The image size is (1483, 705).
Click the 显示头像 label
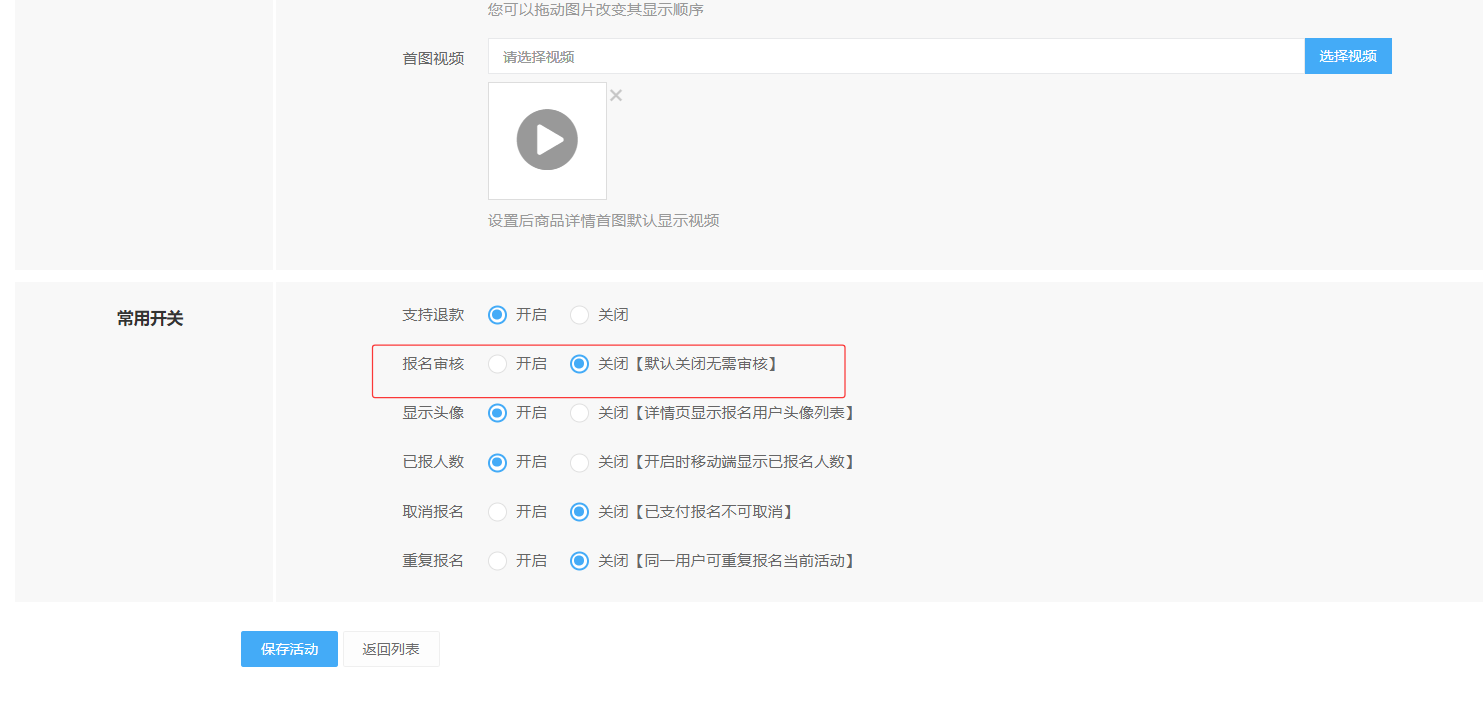tap(433, 413)
